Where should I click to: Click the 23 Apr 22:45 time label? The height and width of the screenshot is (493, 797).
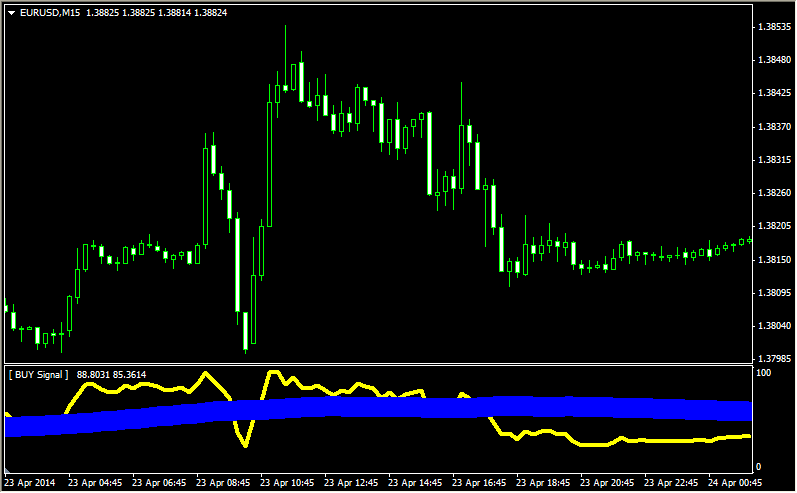(x=671, y=483)
